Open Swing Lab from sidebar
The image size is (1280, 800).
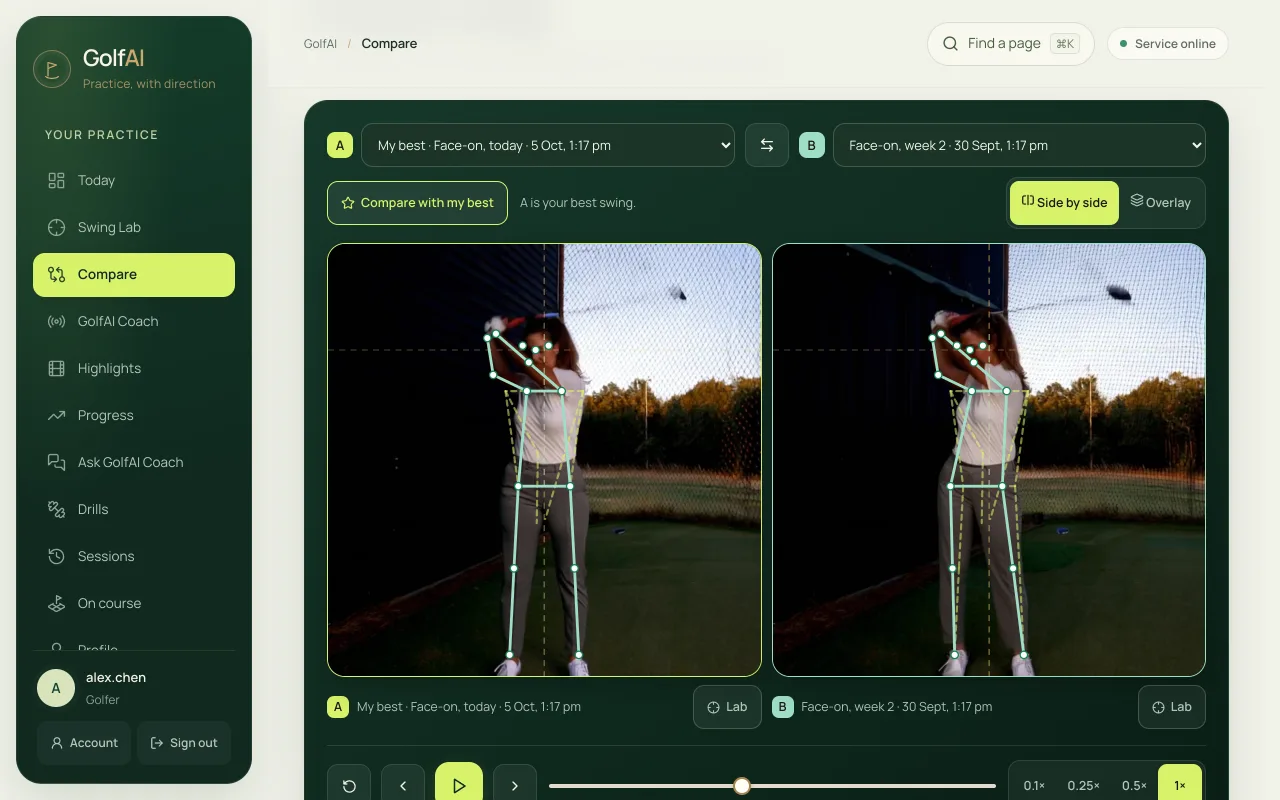point(134,228)
